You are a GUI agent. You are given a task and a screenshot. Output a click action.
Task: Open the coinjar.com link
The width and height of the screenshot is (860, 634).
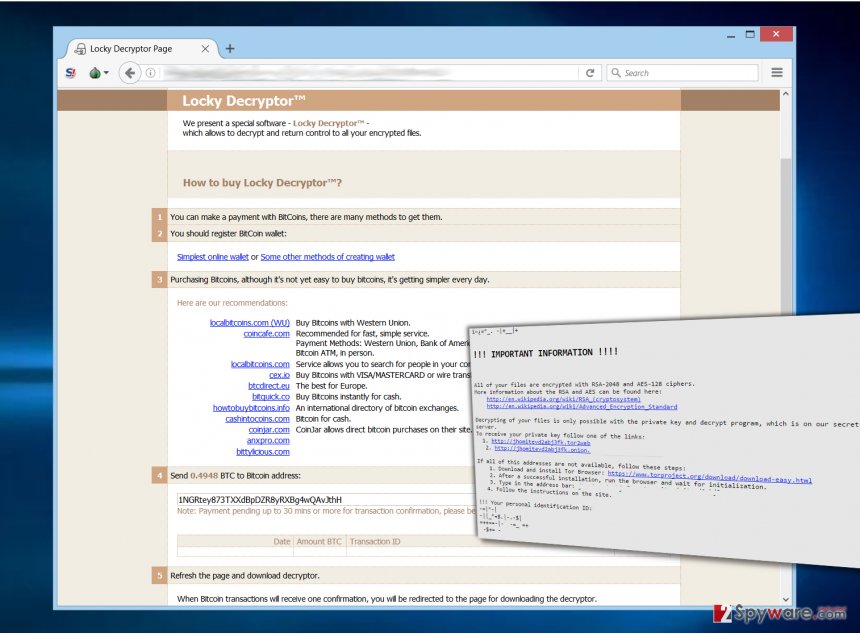(x=268, y=429)
